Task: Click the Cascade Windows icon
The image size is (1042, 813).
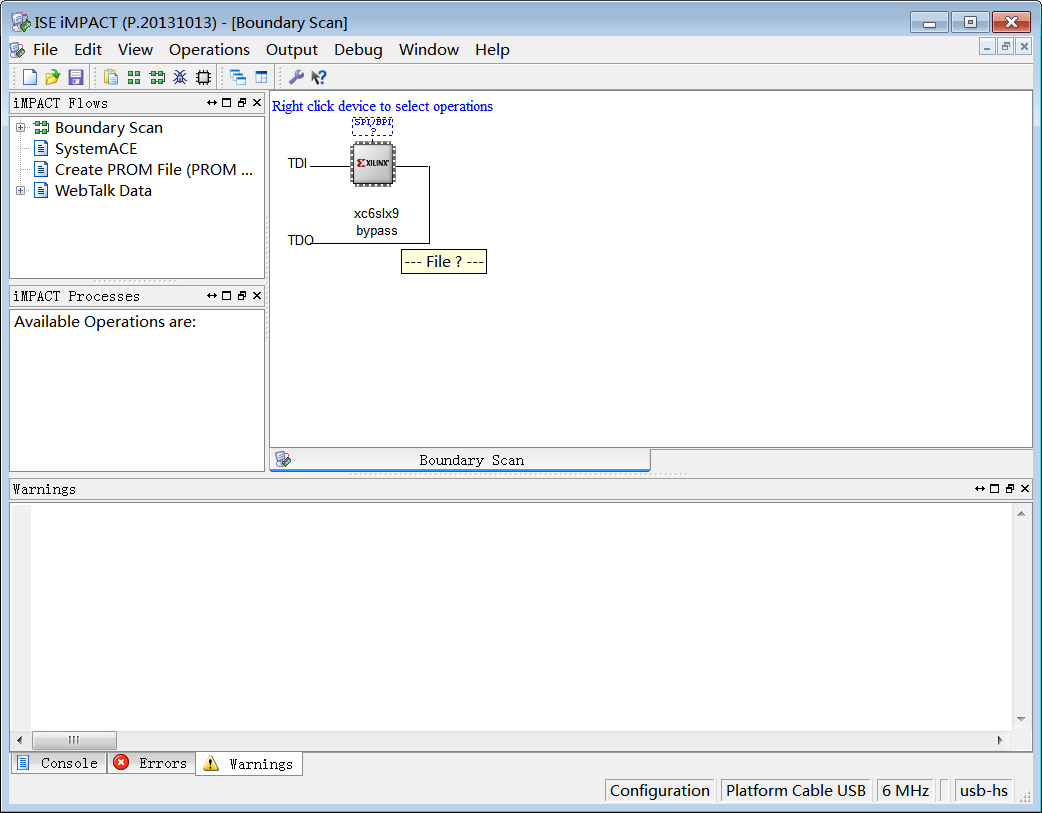Action: click(x=237, y=76)
